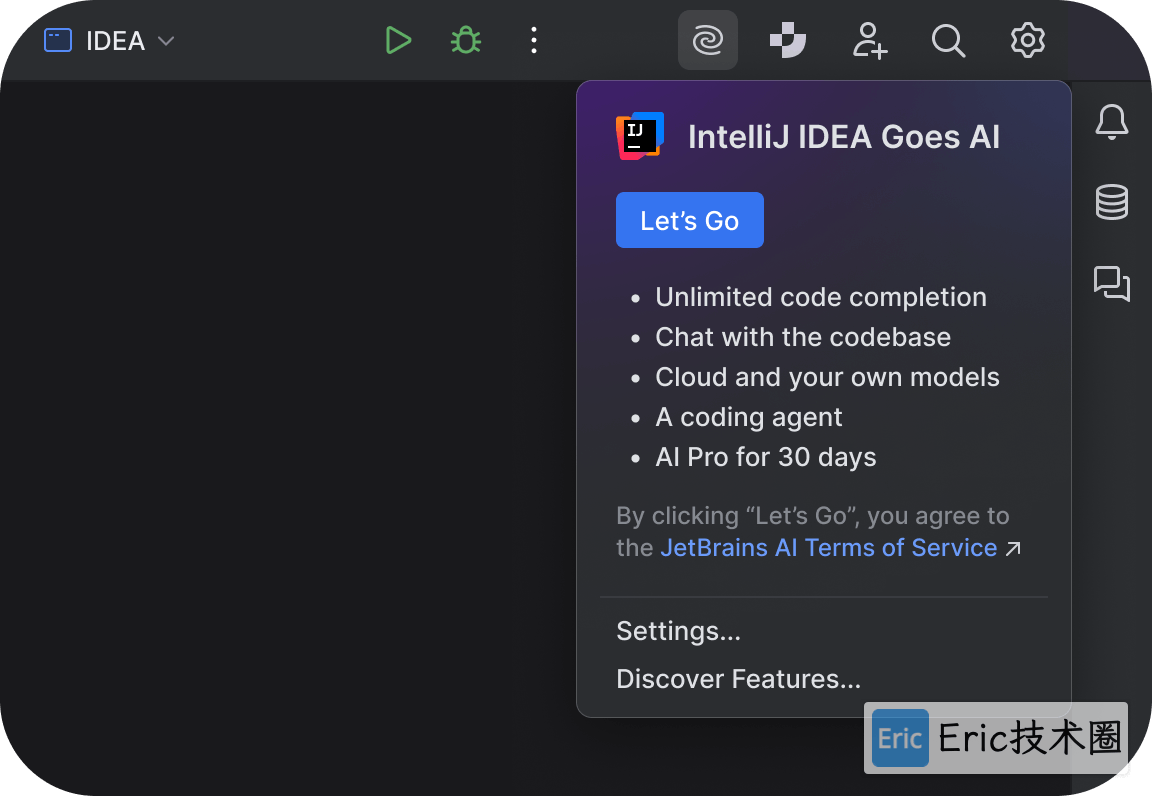The image size is (1152, 798).
Task: Click the "IntelliJ IDEA Goes AI" heading
Action: click(843, 137)
